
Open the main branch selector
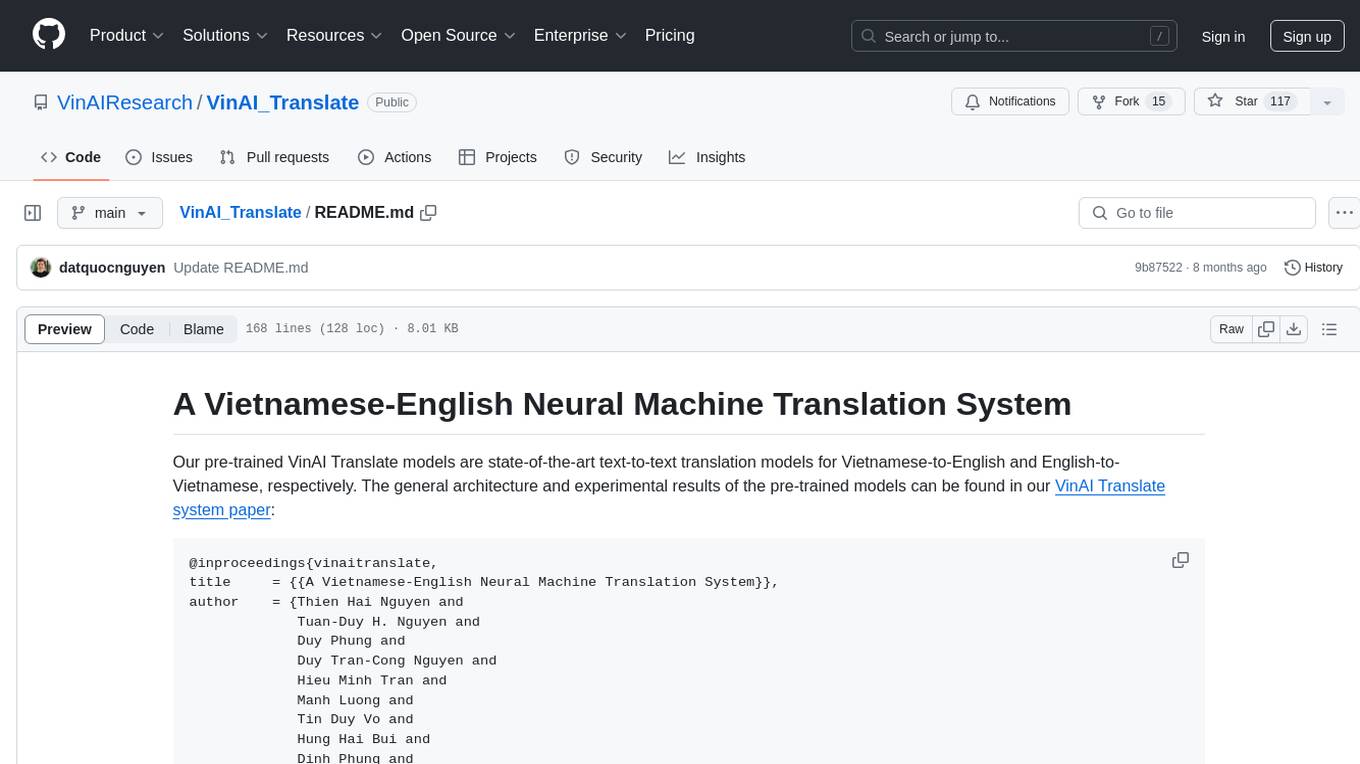(x=110, y=213)
